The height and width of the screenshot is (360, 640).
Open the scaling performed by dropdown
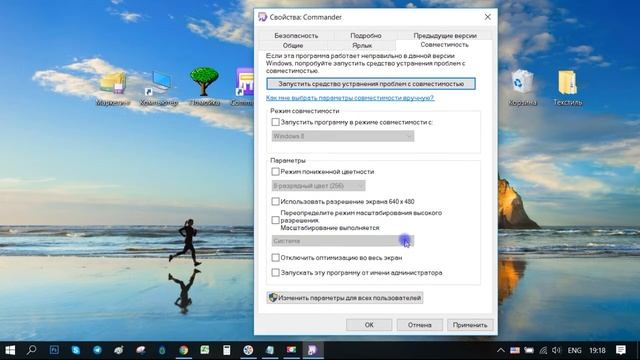[x=343, y=241]
